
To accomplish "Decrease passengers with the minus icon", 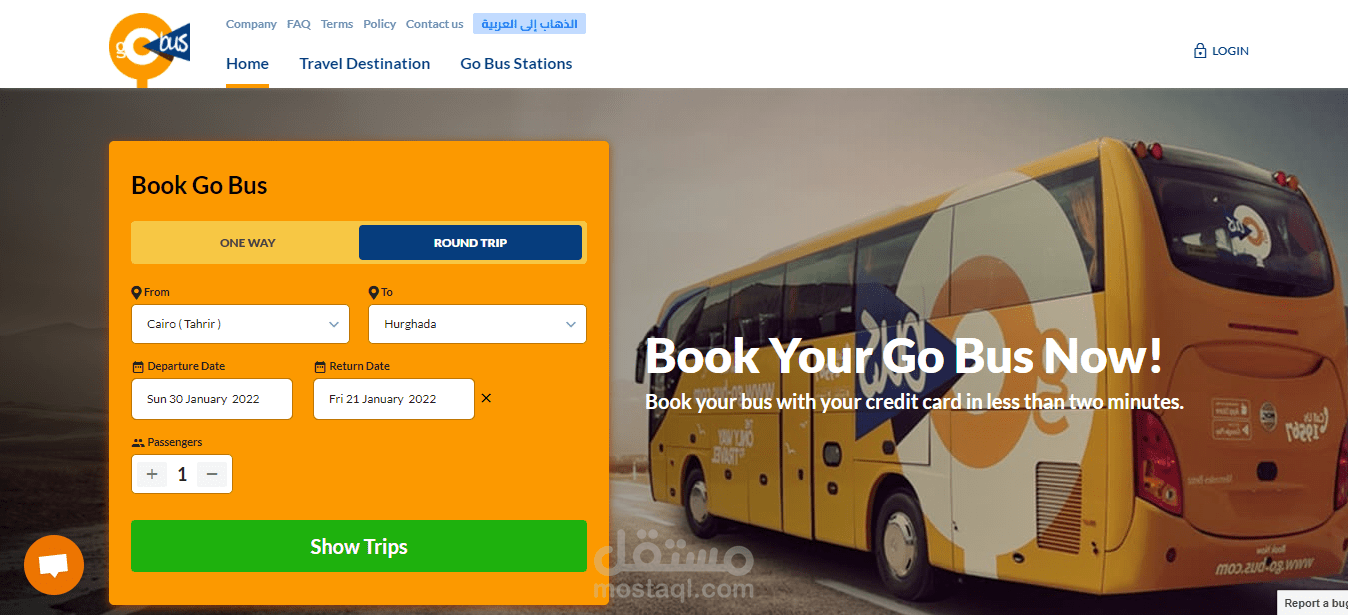I will click(211, 474).
